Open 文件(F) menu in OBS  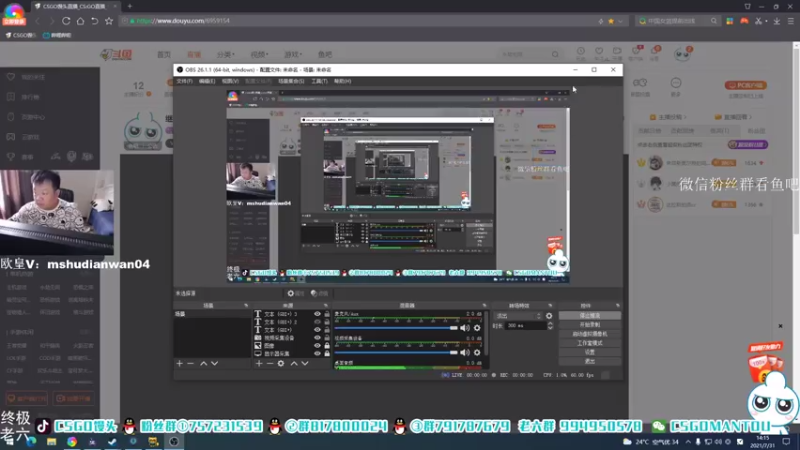tap(185, 81)
